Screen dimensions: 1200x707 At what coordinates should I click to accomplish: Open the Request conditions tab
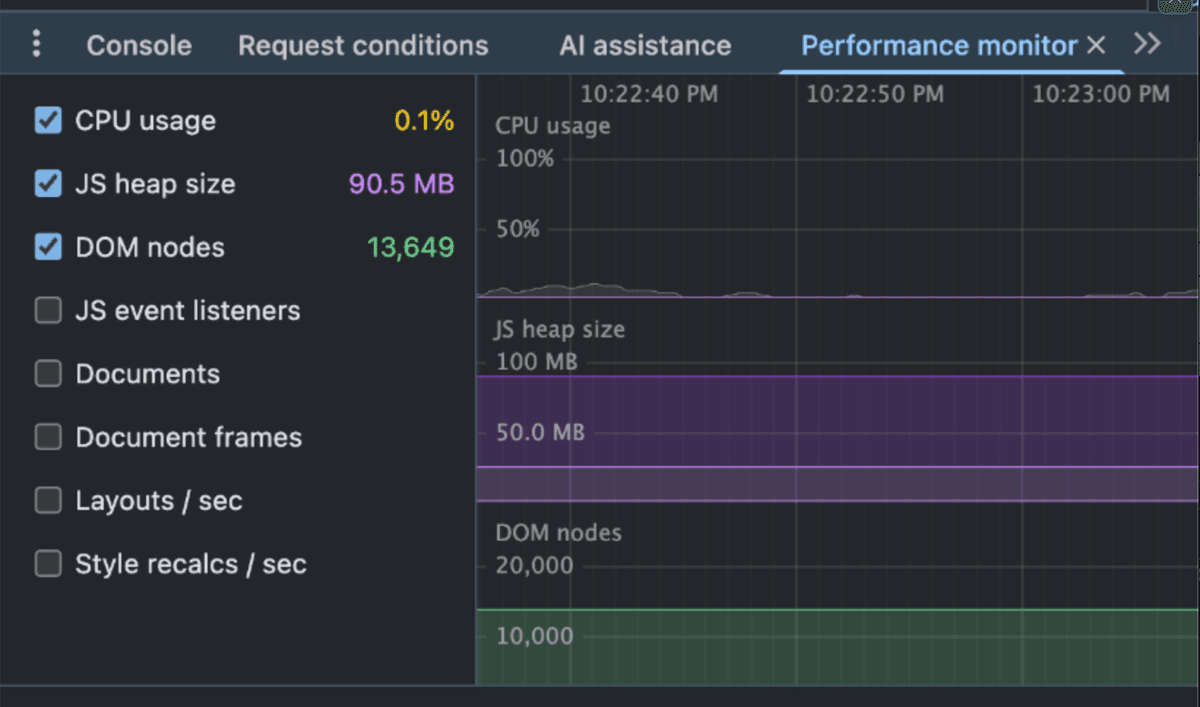click(x=363, y=45)
